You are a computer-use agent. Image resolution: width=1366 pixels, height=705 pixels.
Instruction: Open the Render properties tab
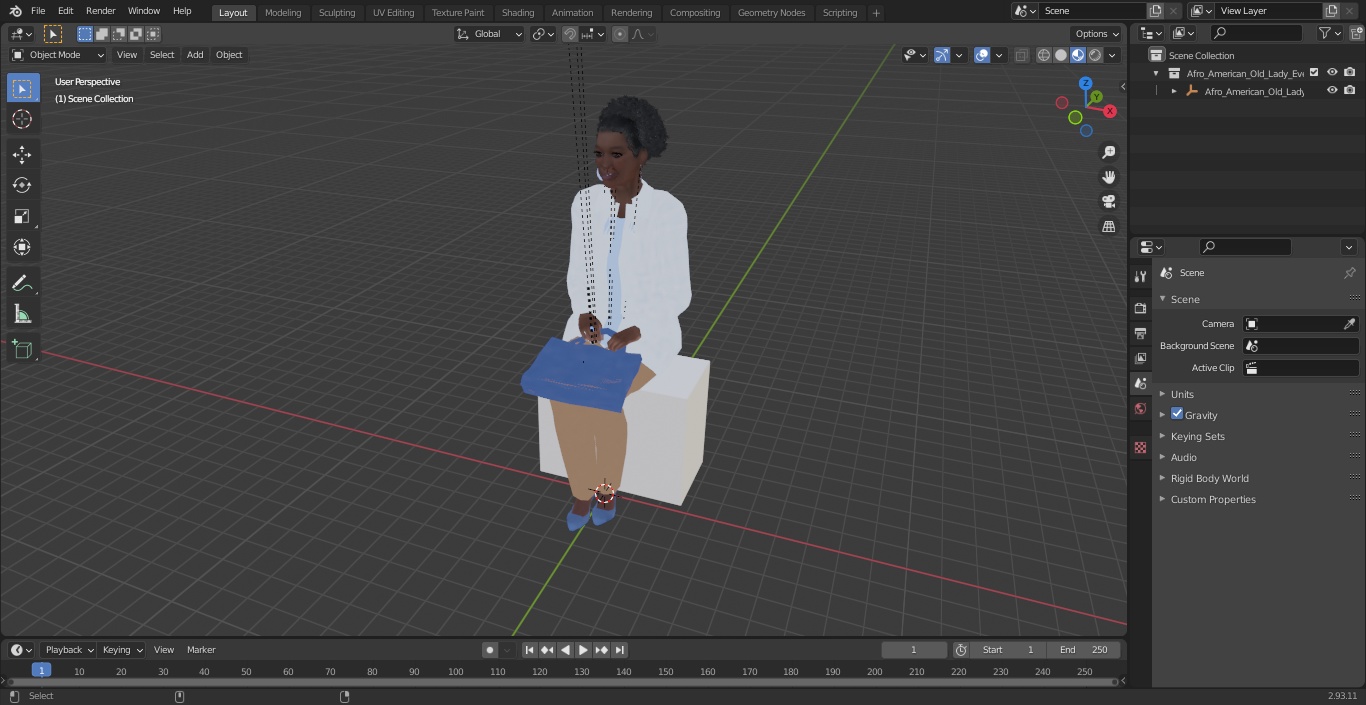coord(1140,308)
